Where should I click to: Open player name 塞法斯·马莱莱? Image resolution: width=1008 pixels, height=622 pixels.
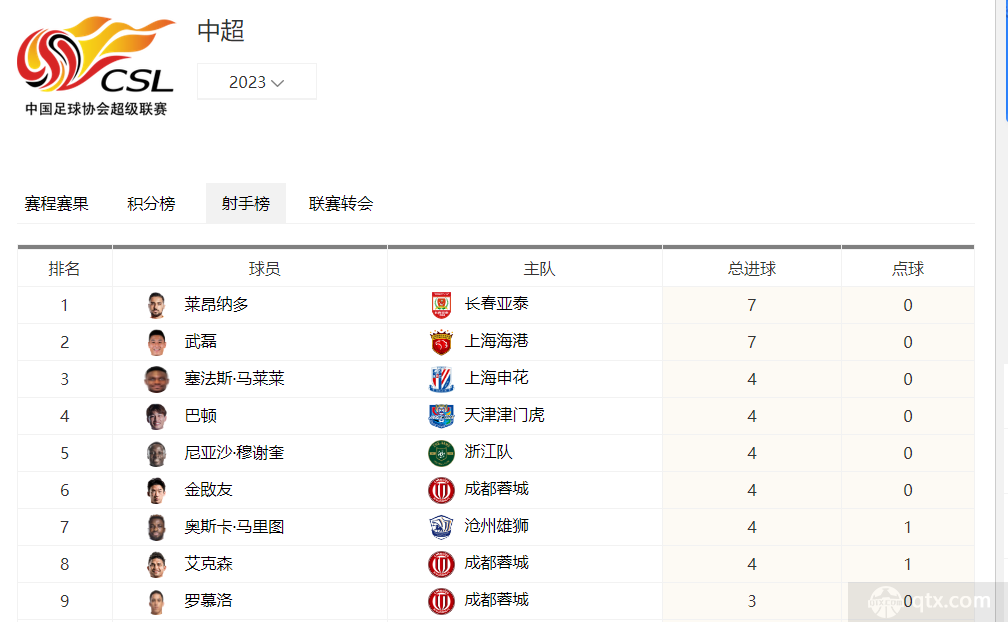pyautogui.click(x=234, y=378)
